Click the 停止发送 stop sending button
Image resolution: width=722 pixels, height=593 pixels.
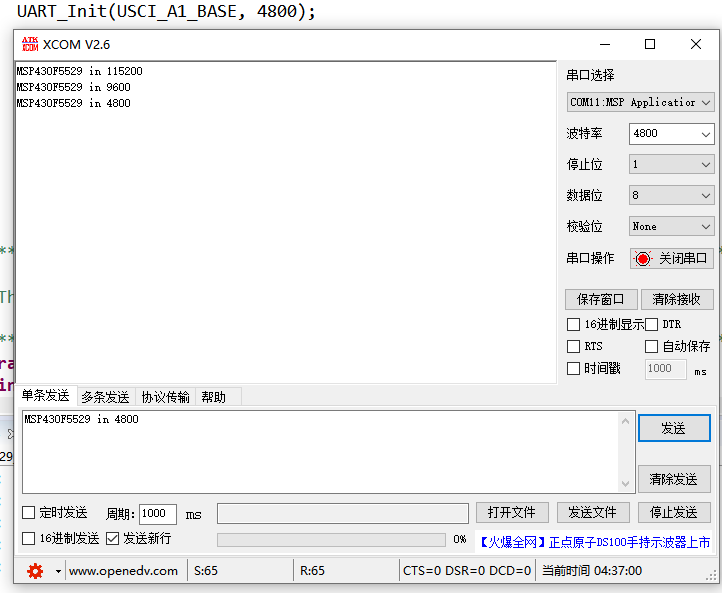(x=674, y=512)
